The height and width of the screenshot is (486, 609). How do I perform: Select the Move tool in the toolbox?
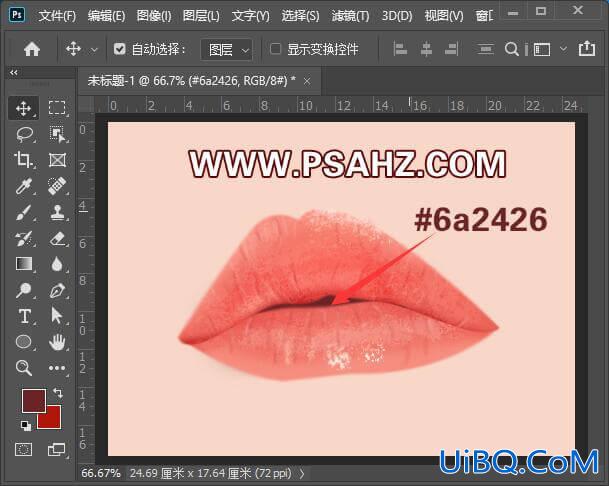click(x=23, y=108)
